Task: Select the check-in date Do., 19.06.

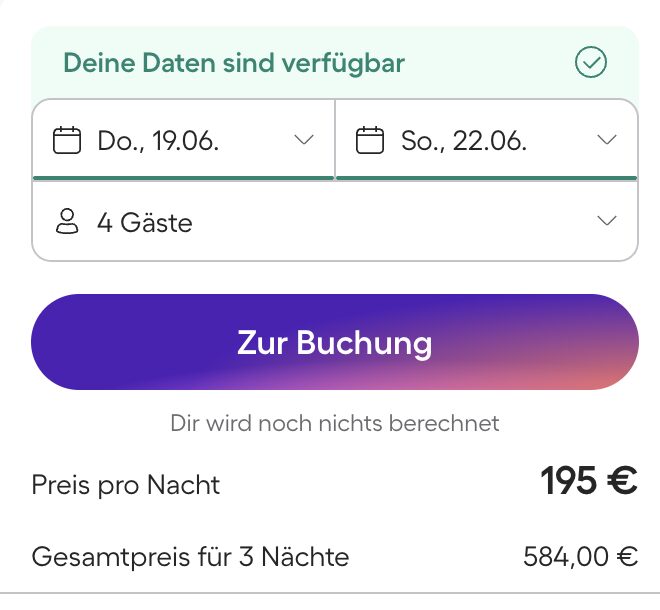Action: (x=158, y=141)
